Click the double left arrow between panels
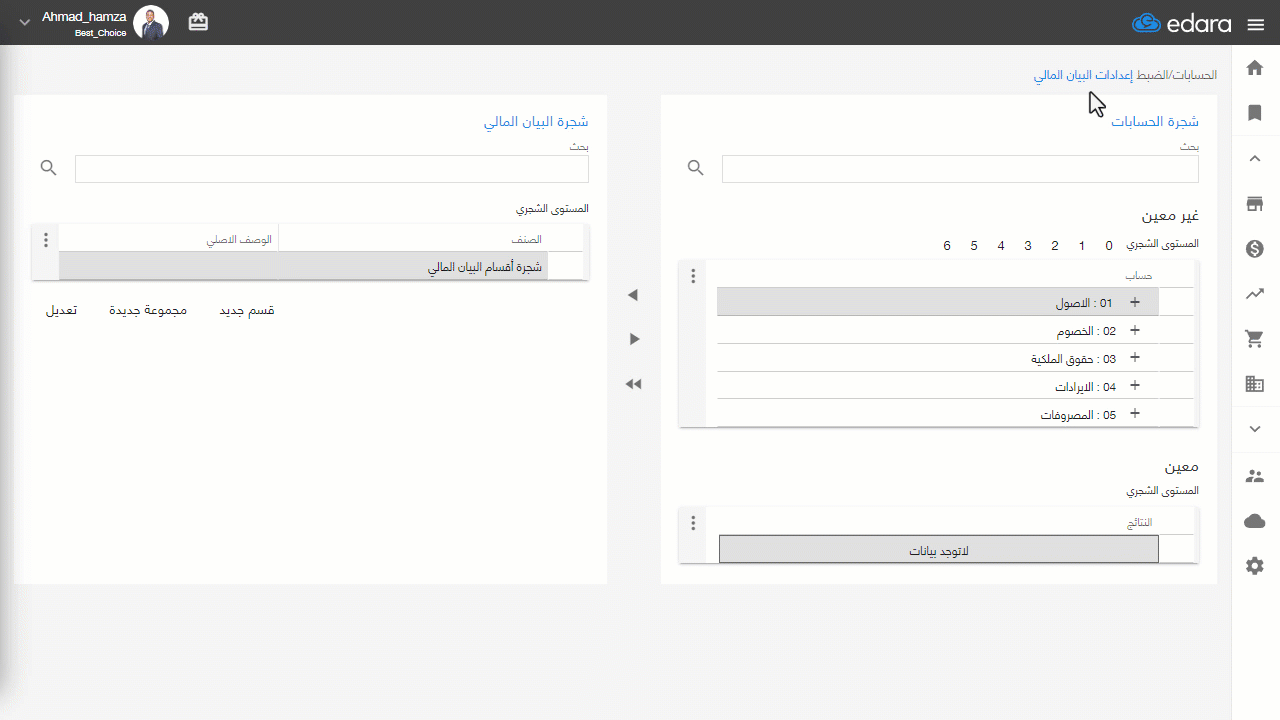Image resolution: width=1280 pixels, height=720 pixels. point(633,384)
